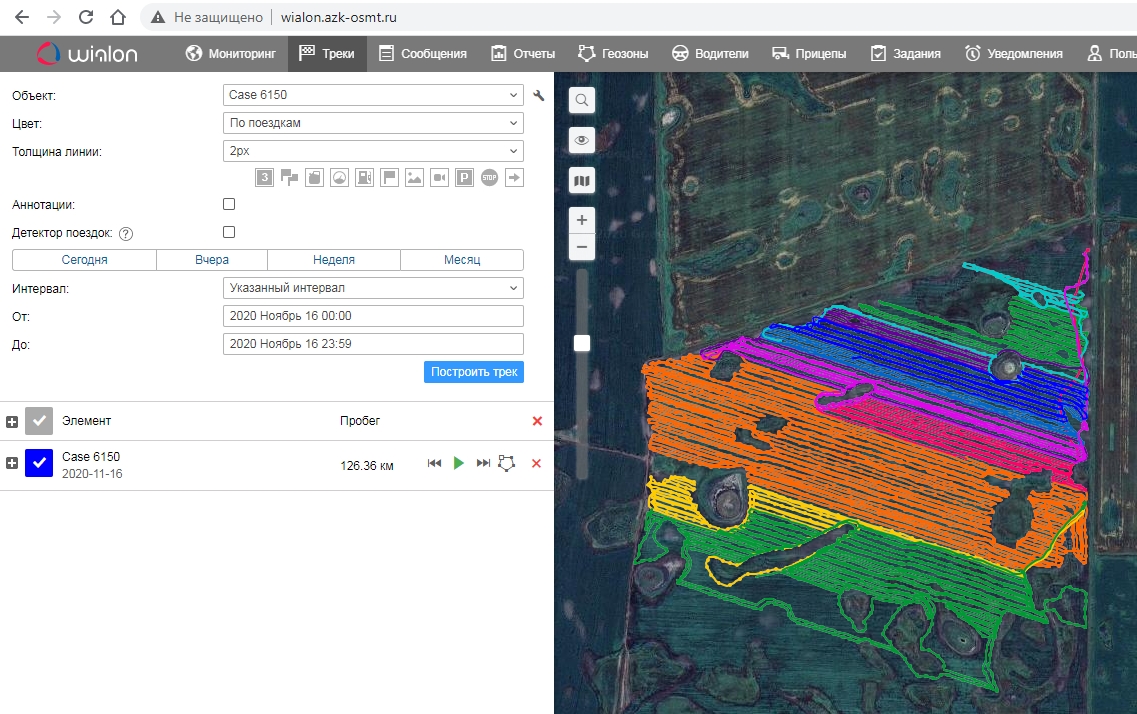This screenshot has width=1137, height=714.
Task: Uncheck the blue Case 6150 track checkbox
Action: 38,463
